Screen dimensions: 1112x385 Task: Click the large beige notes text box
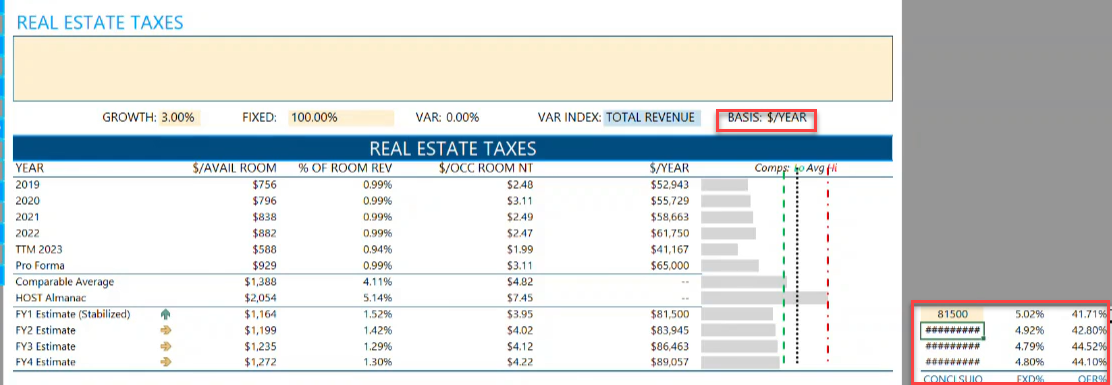coord(452,69)
